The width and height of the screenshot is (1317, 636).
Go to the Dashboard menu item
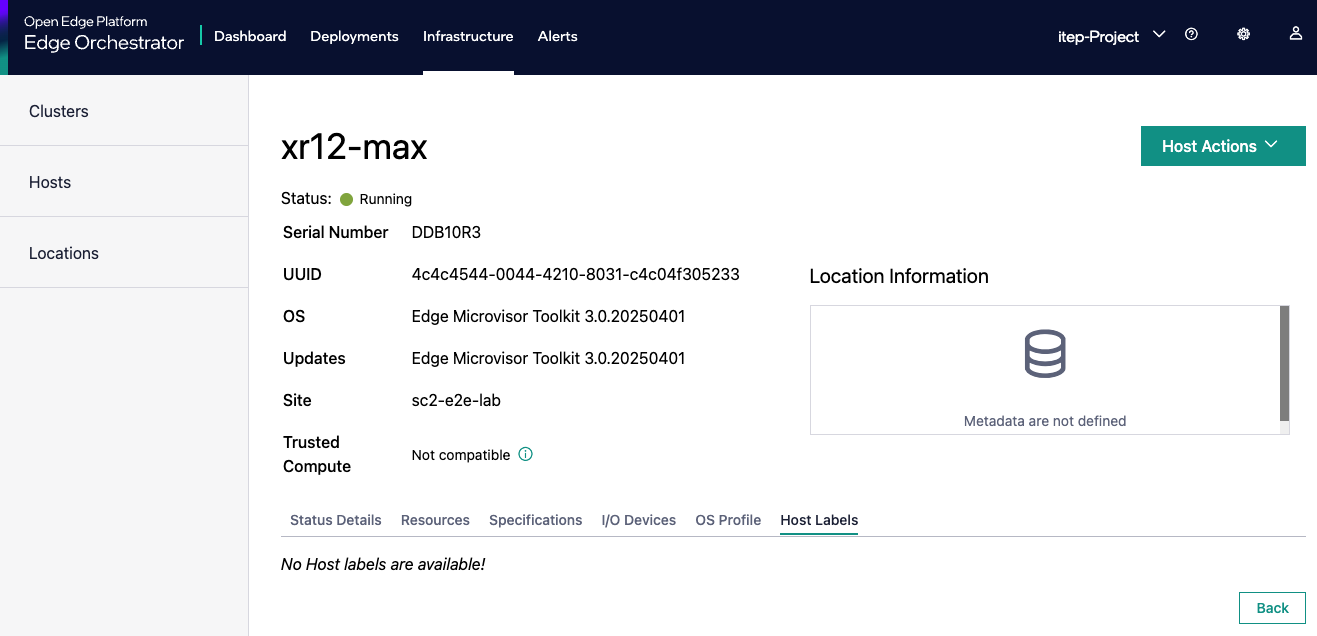click(x=250, y=36)
